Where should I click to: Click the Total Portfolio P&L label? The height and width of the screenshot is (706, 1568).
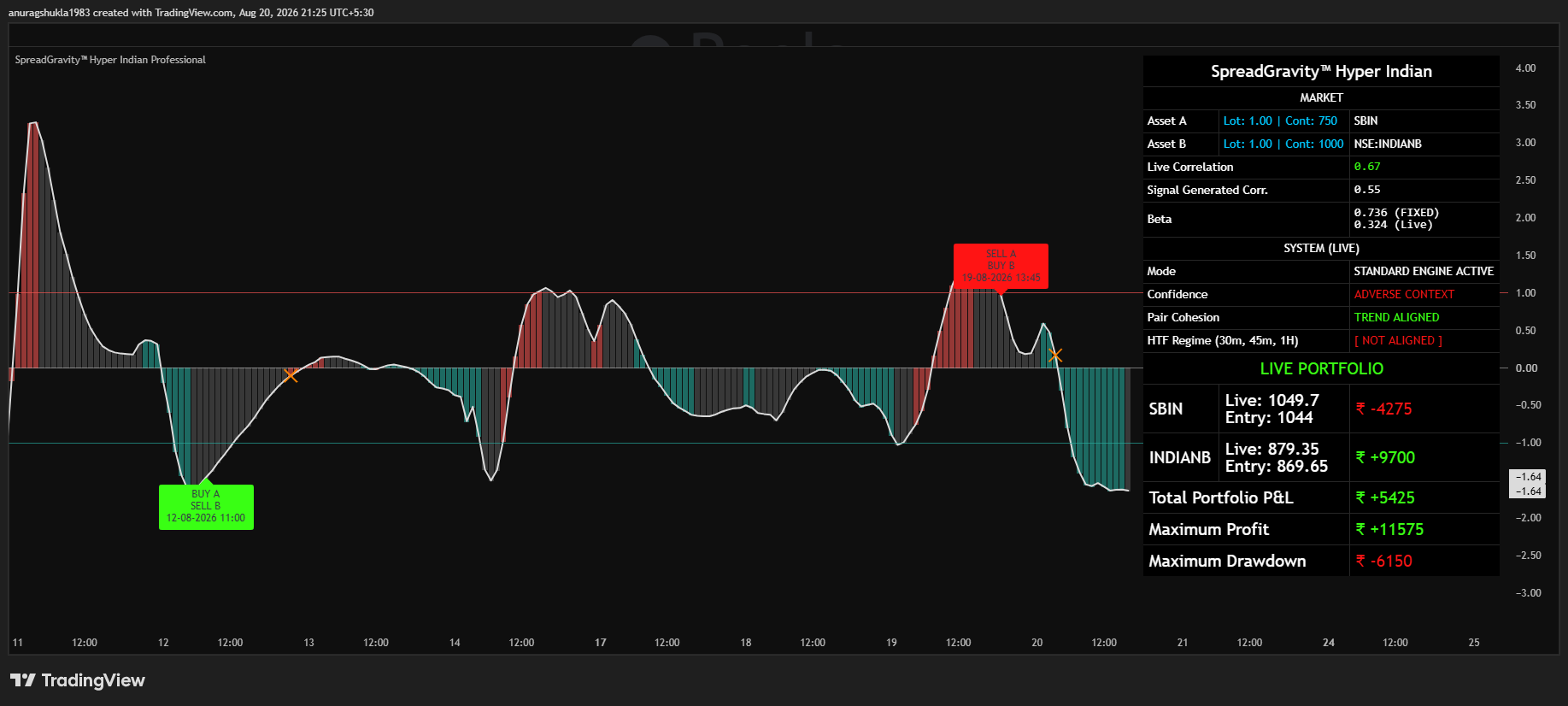tap(1220, 498)
